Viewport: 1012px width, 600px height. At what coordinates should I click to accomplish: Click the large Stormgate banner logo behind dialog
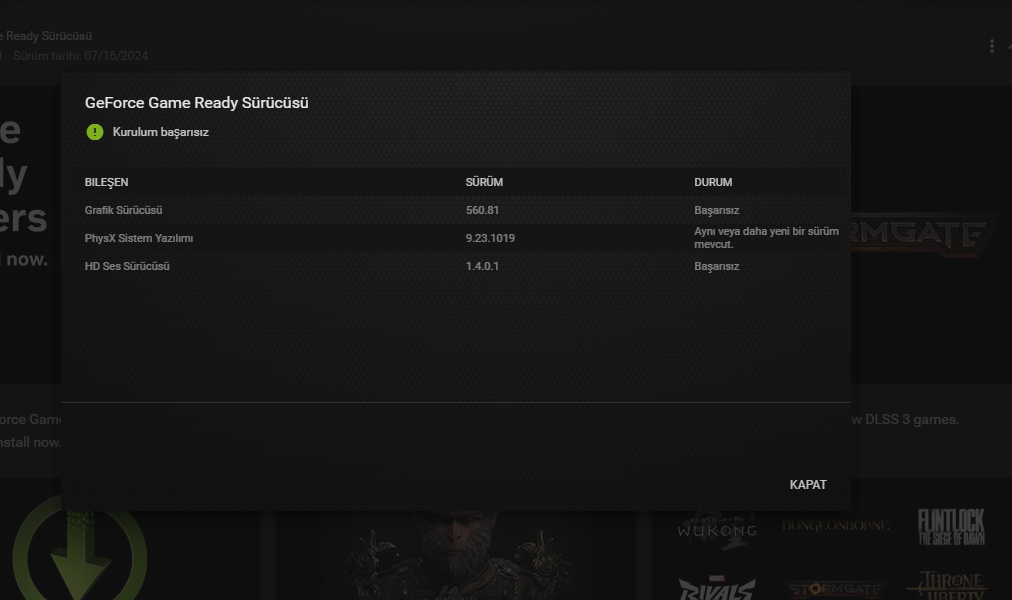click(923, 235)
